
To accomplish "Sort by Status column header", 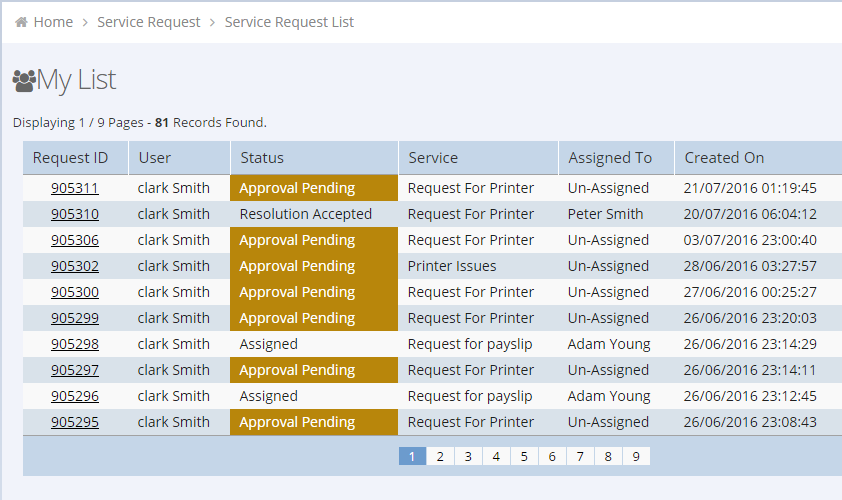I will point(262,158).
